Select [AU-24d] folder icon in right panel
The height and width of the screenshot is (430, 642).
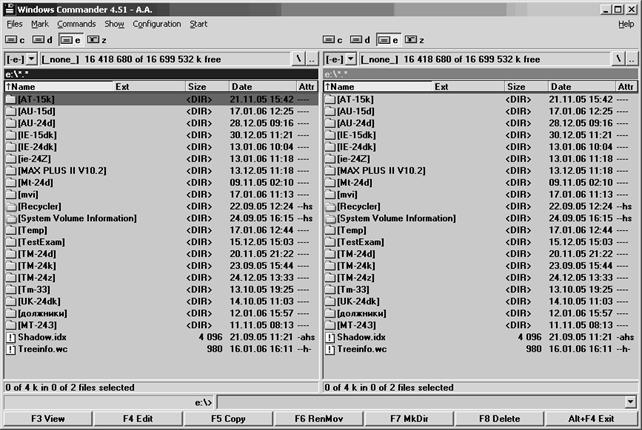click(330, 123)
